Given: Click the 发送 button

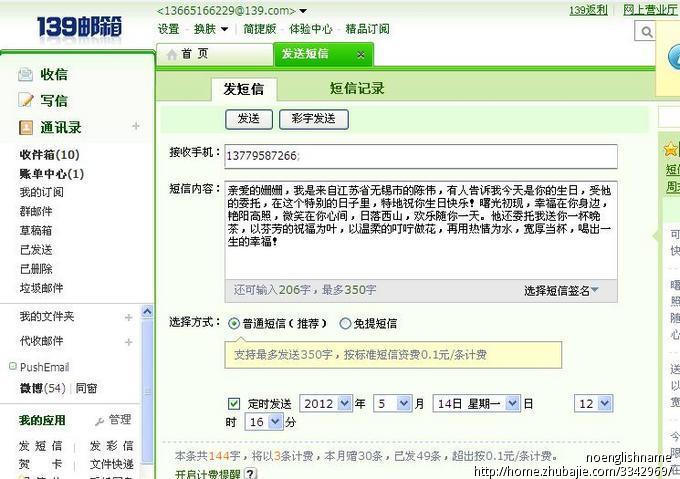Looking at the screenshot, I should (249, 119).
